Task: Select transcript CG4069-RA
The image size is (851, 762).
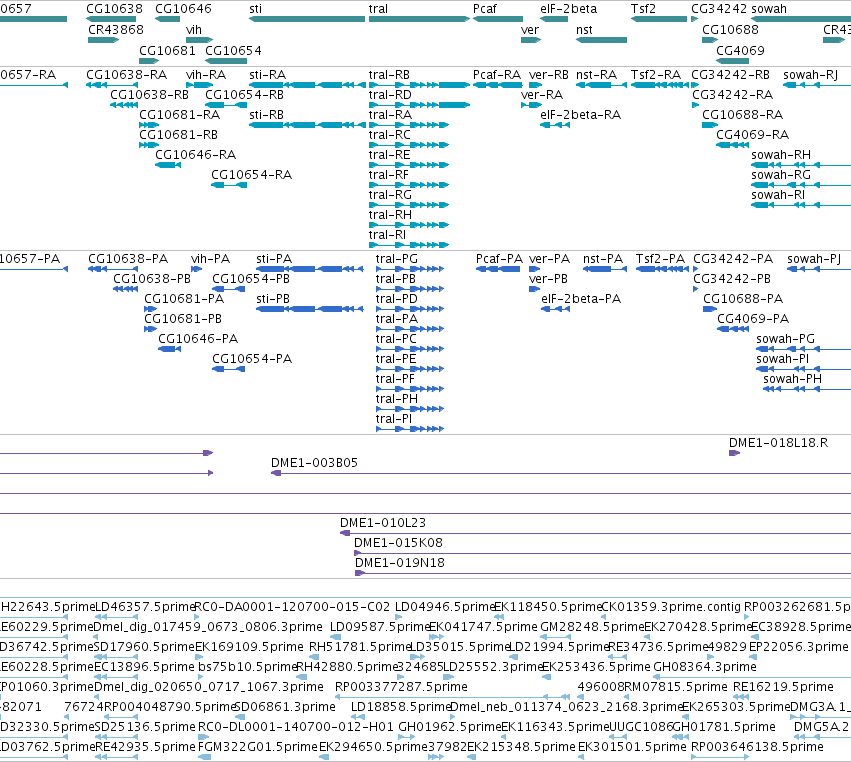Action: [733, 145]
